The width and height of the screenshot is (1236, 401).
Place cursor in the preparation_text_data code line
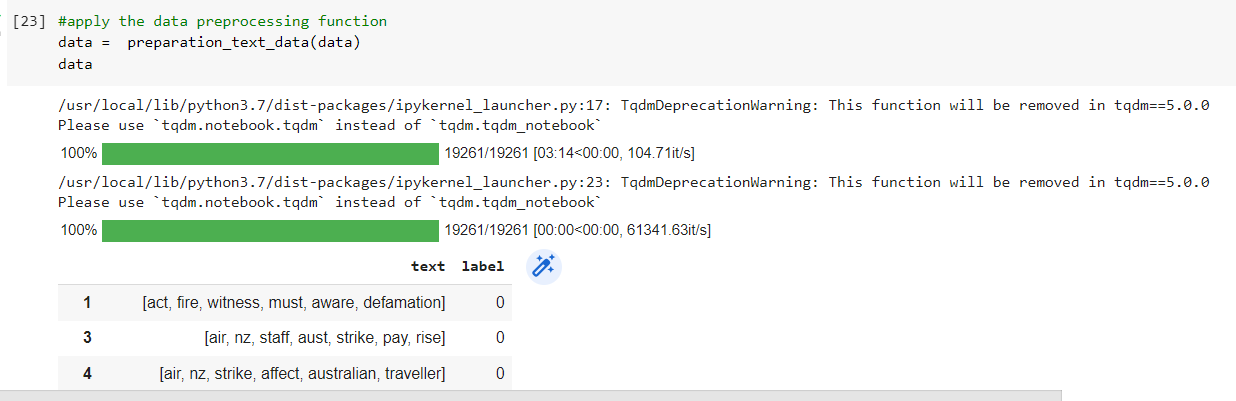click(x=243, y=42)
